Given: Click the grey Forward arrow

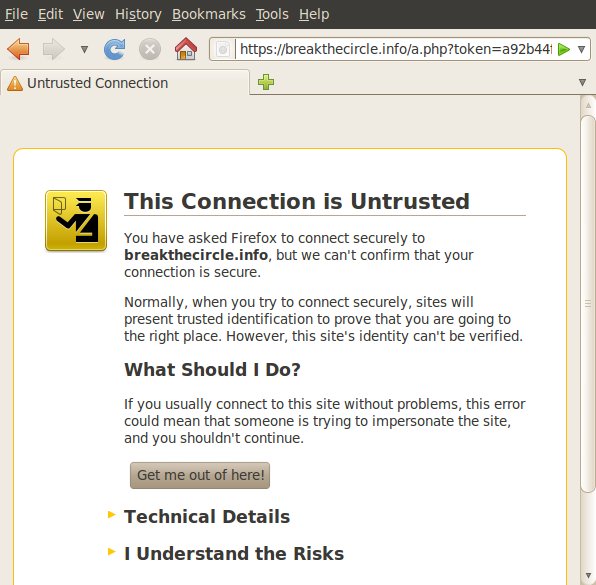Looking at the screenshot, I should point(54,49).
